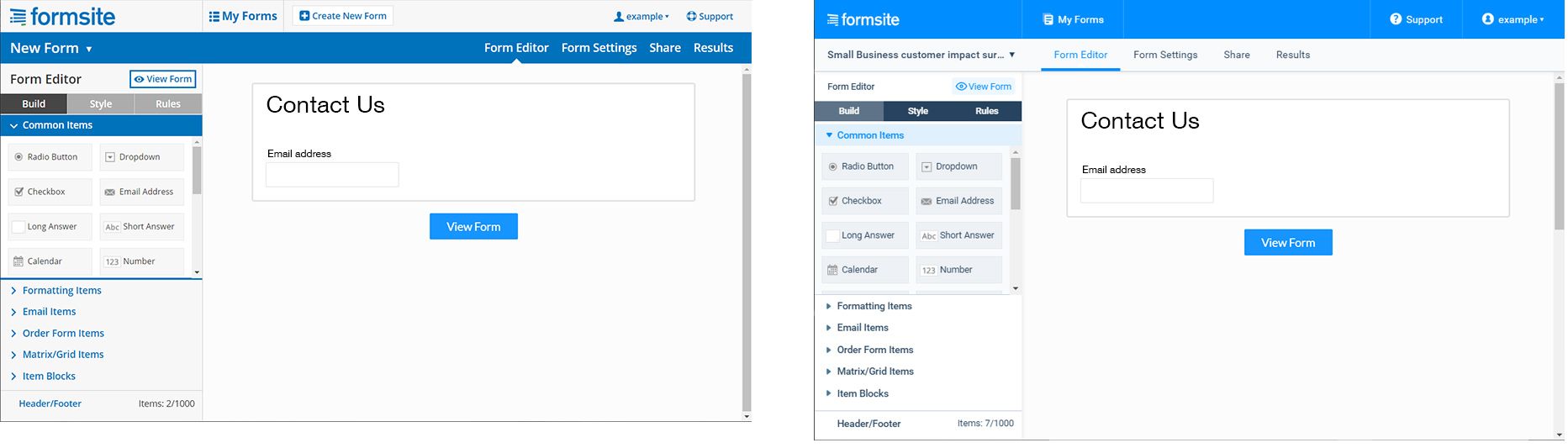Open the example user menu in old-style header

coord(641,16)
